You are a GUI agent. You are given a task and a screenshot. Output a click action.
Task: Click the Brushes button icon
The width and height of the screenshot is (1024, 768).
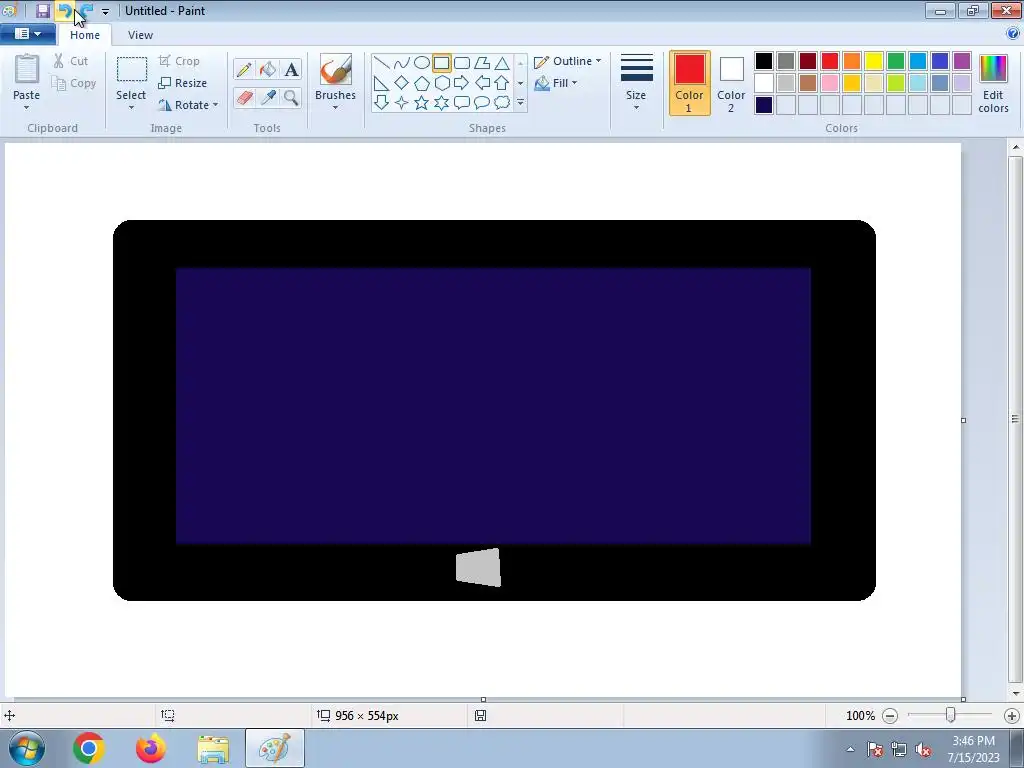pyautogui.click(x=336, y=69)
